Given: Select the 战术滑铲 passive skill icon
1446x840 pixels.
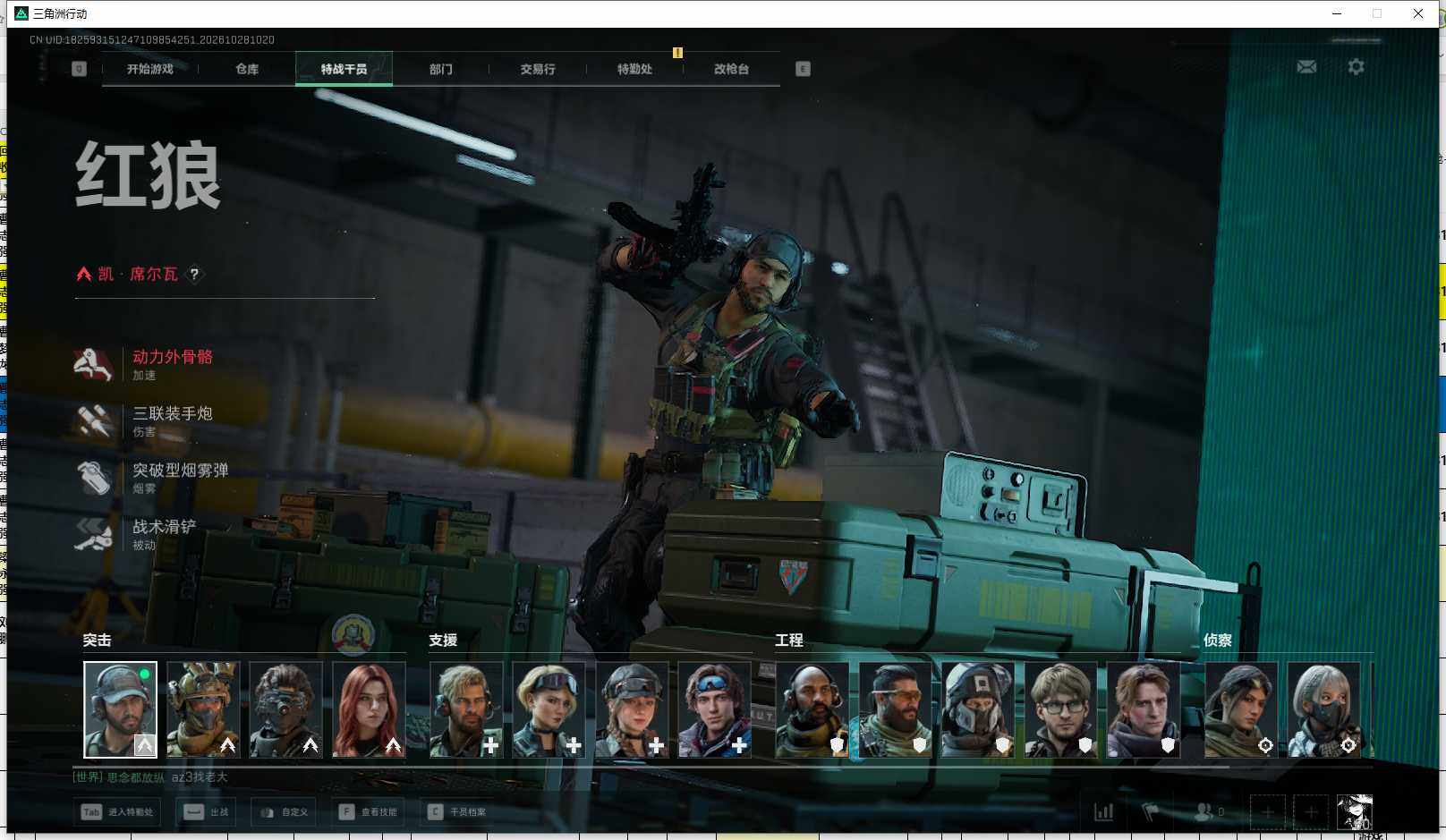Looking at the screenshot, I should pyautogui.click(x=93, y=533).
